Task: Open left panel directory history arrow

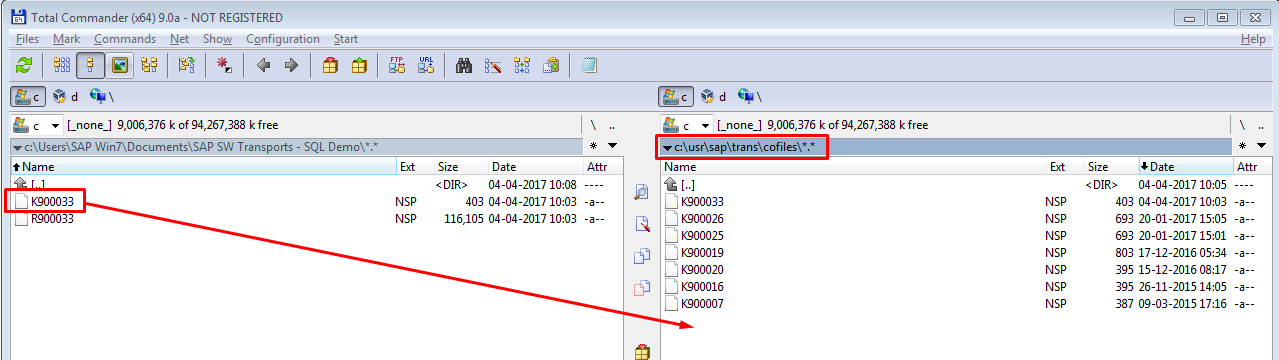Action: 613,146
